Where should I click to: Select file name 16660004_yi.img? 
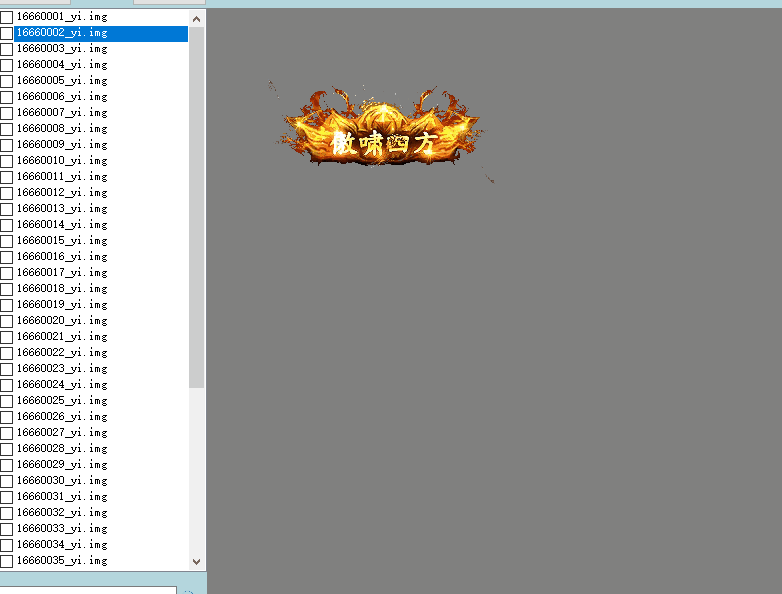pos(62,65)
